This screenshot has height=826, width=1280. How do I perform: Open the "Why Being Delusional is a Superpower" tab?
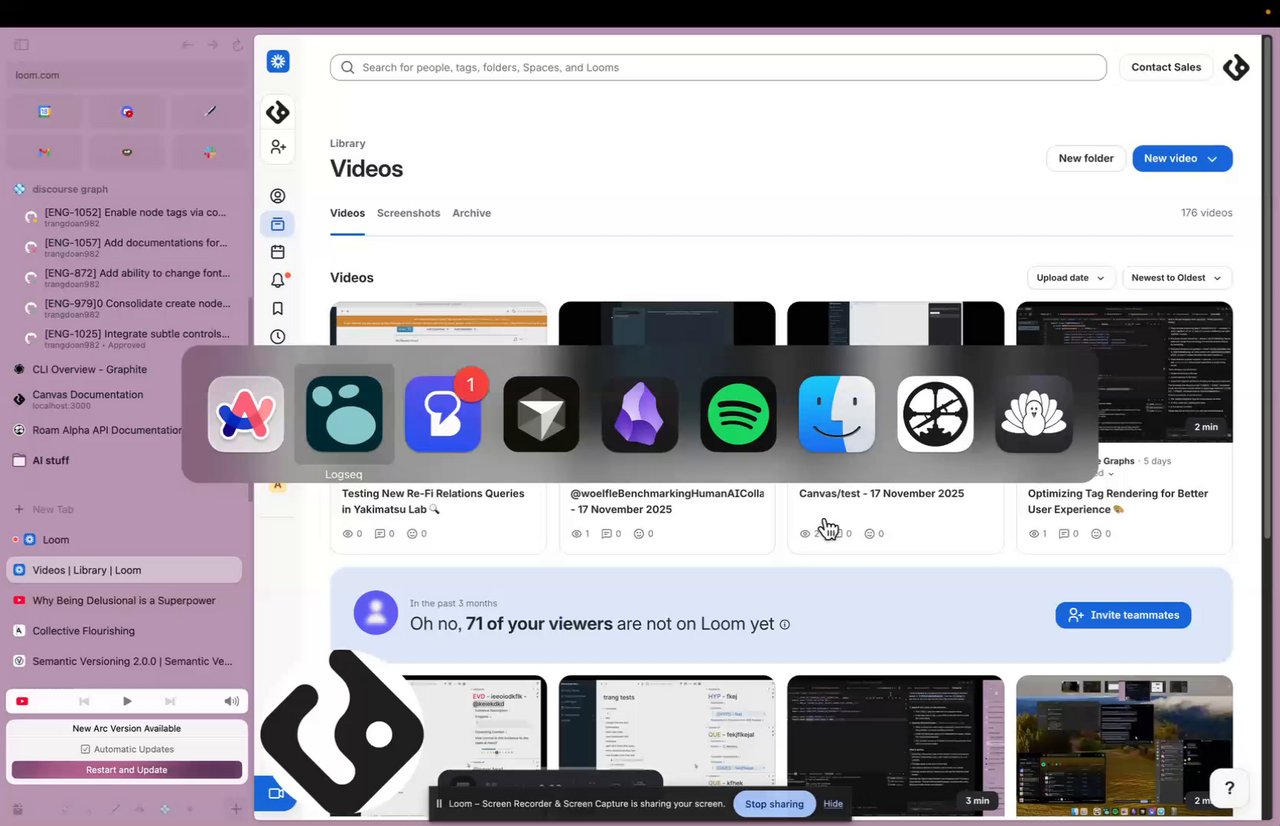(125, 601)
